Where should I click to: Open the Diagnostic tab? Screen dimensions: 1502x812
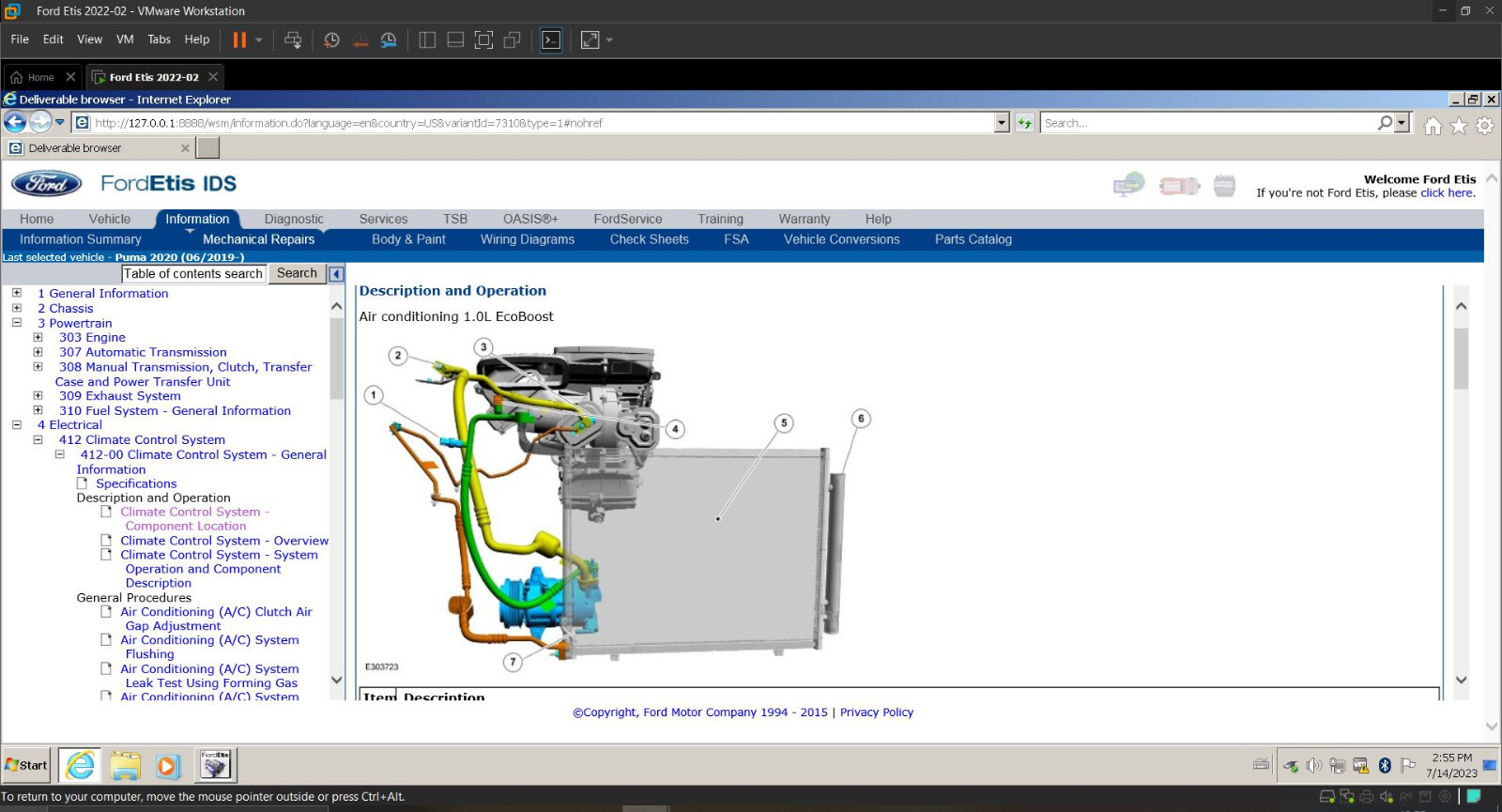(293, 219)
